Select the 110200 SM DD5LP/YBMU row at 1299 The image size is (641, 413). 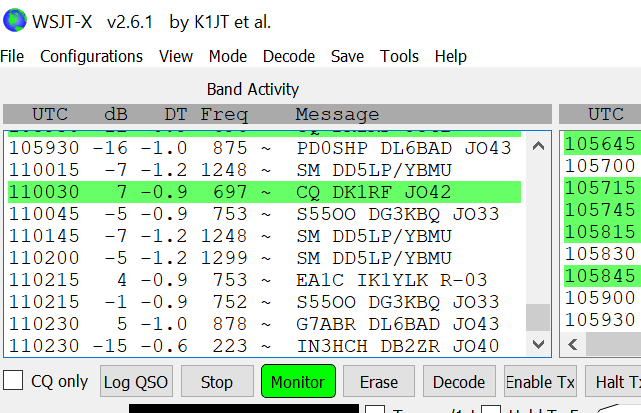264,258
